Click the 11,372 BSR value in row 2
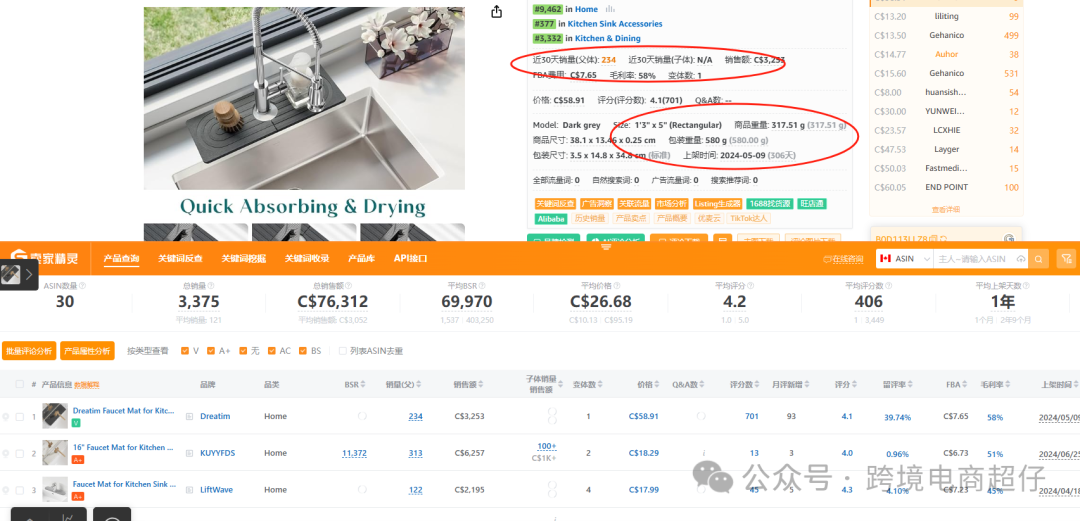 pyautogui.click(x=354, y=453)
